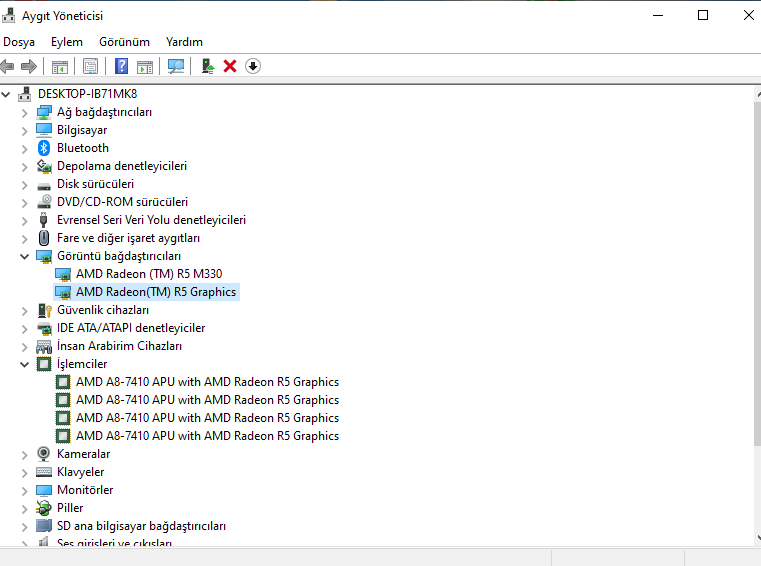Viewport: 761px width, 566px height.
Task: Click the Güvenlik cihazları key icon
Action: [44, 310]
